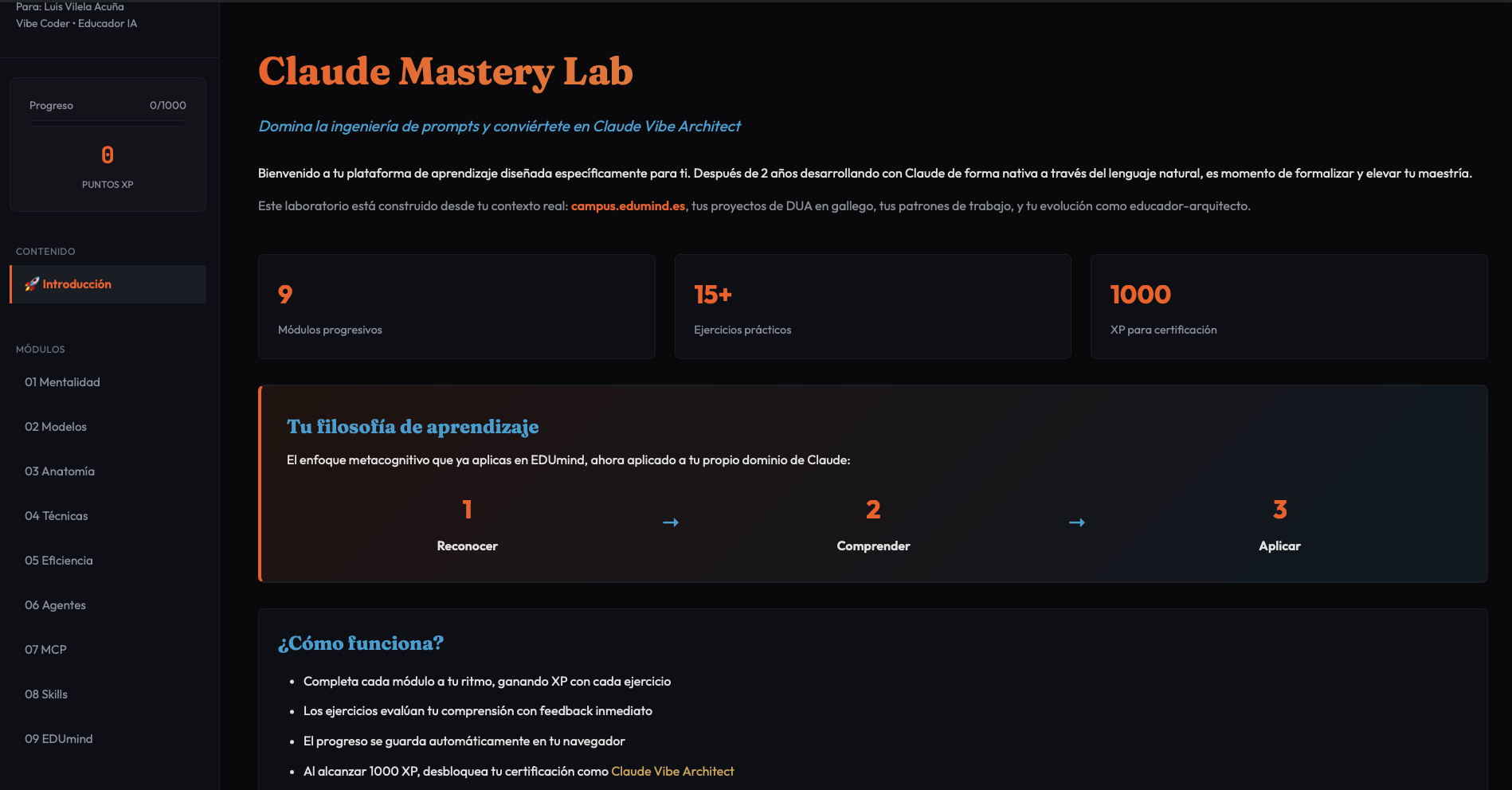The height and width of the screenshot is (790, 1512).
Task: Open module 02 Modelos
Action: pyautogui.click(x=56, y=427)
